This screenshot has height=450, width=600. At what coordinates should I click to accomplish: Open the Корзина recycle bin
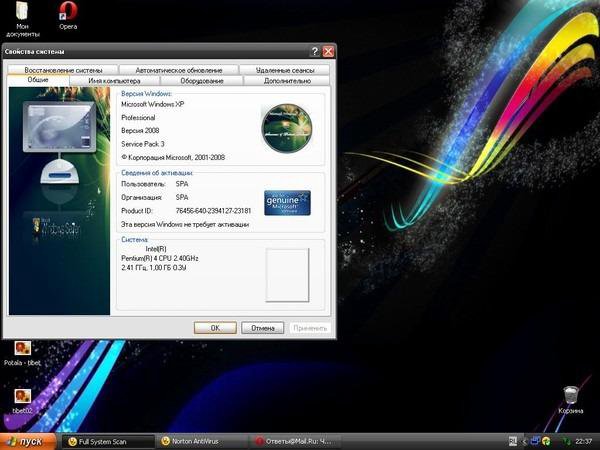click(570, 394)
